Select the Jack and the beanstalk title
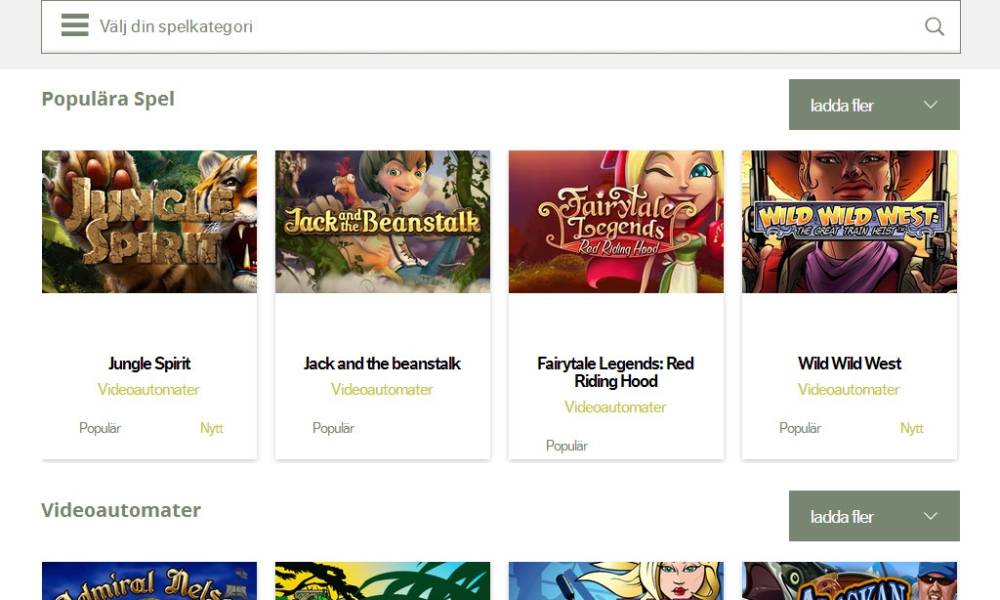 (382, 363)
